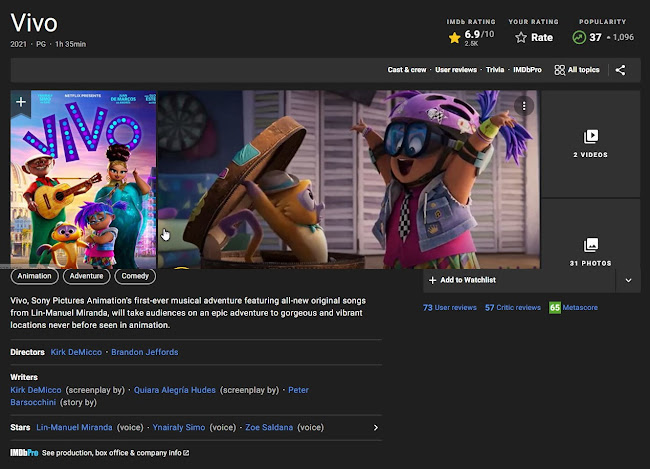Open Cast & crew in the topic bar
This screenshot has width=650, height=469.
pyautogui.click(x=407, y=70)
